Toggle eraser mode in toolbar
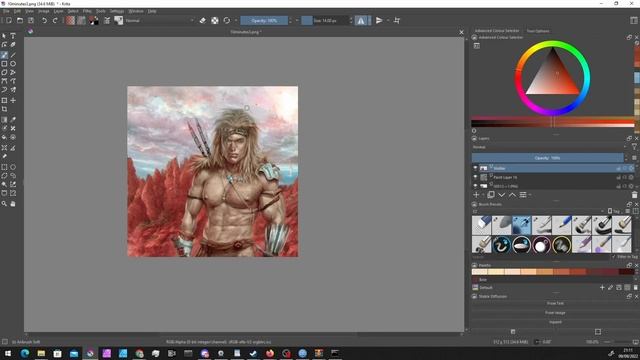 coord(203,20)
